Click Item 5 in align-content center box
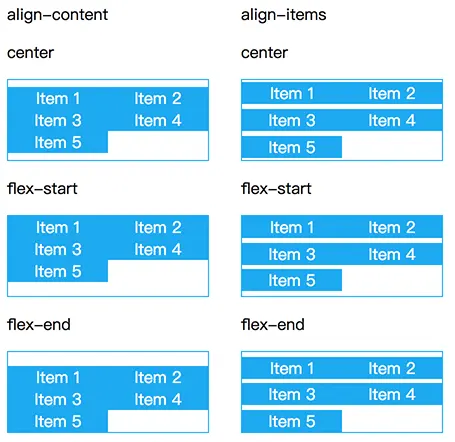Image resolution: width=455 pixels, height=442 pixels. pyautogui.click(x=58, y=142)
